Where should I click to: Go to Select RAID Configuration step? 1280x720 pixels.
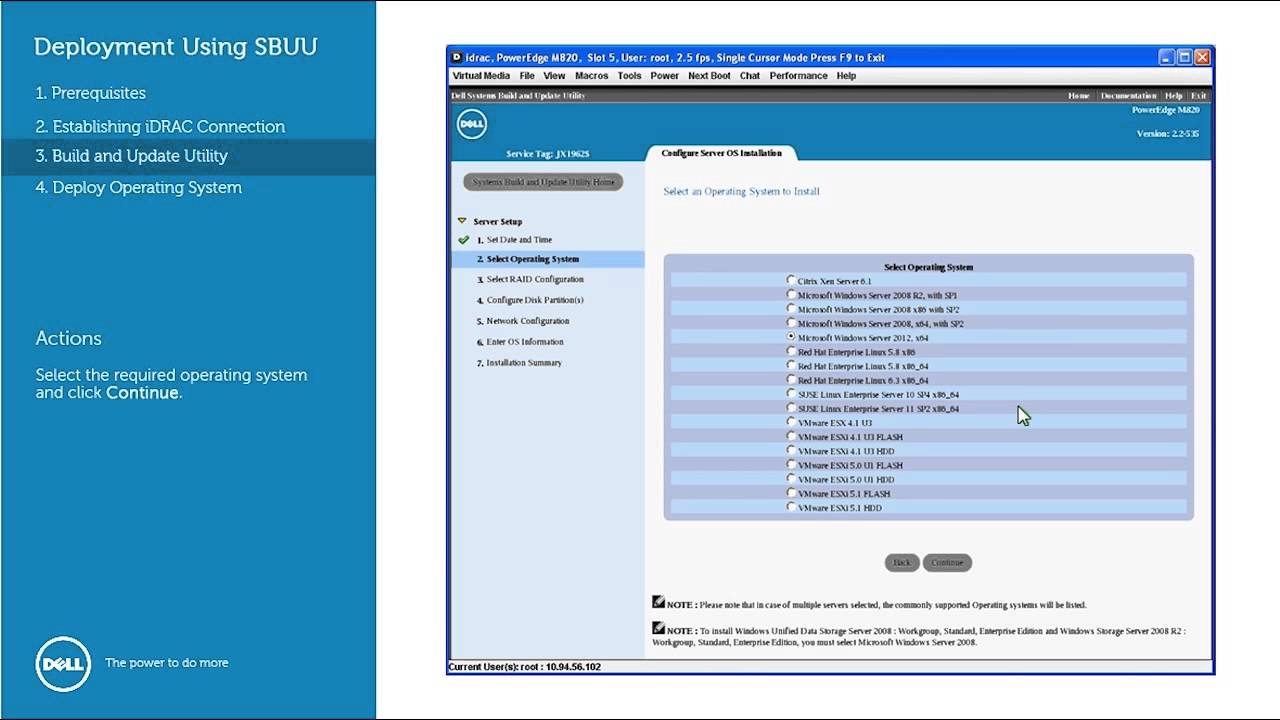(x=535, y=279)
